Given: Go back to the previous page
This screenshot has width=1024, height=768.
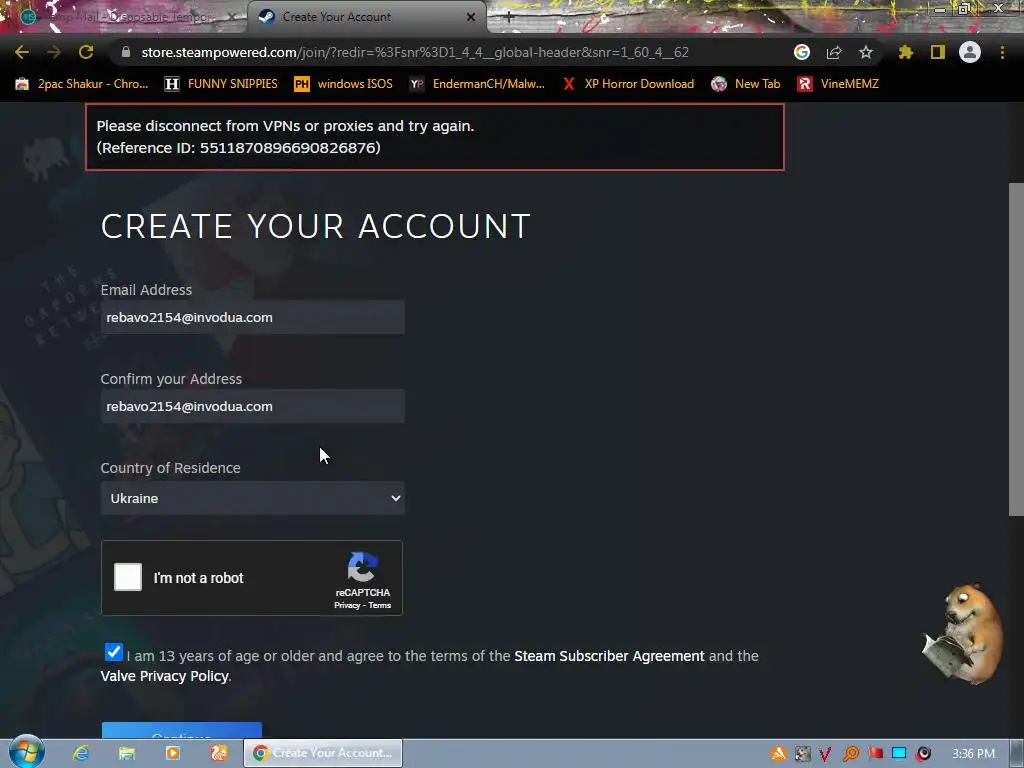Looking at the screenshot, I should 22,52.
